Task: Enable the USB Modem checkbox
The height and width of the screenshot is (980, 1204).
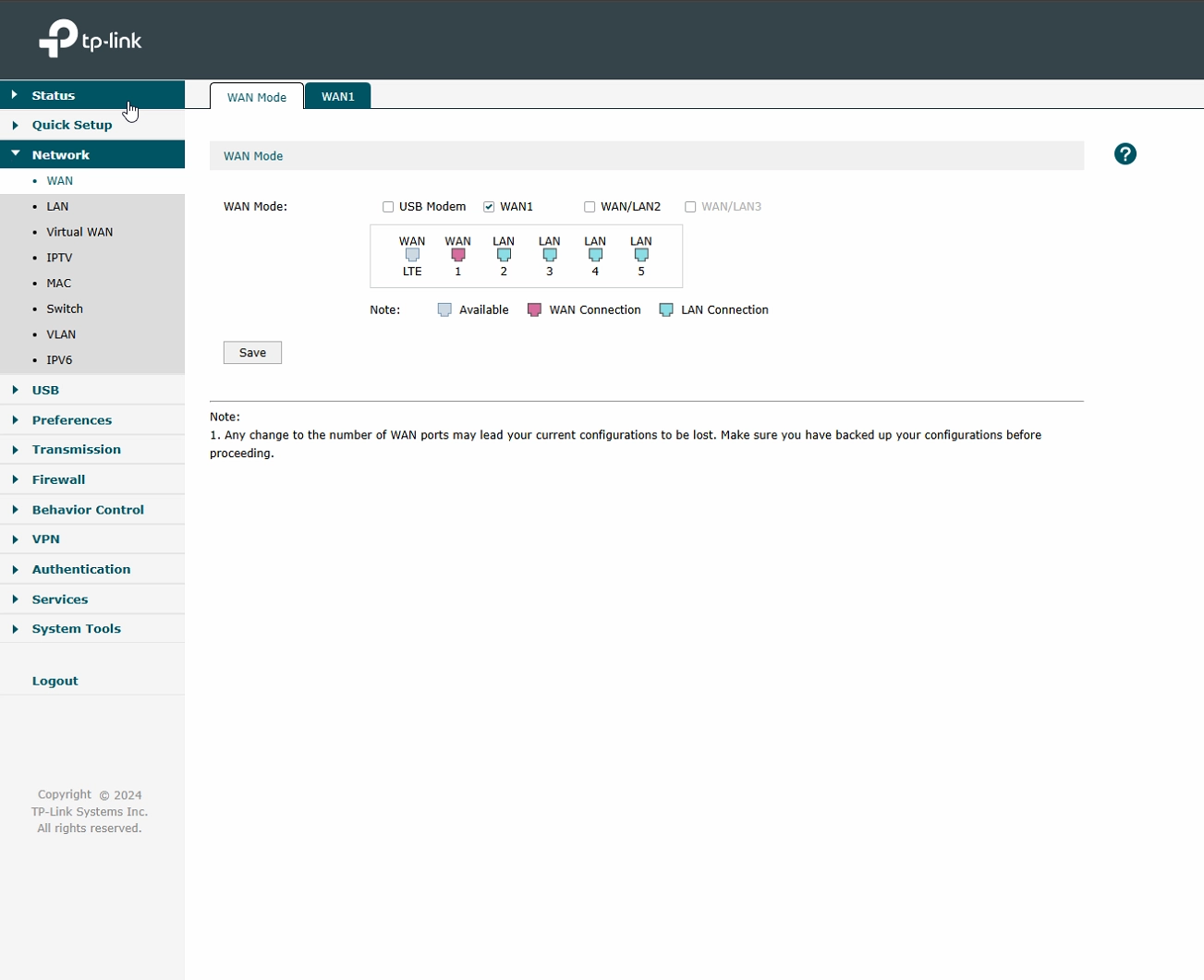Action: (388, 207)
